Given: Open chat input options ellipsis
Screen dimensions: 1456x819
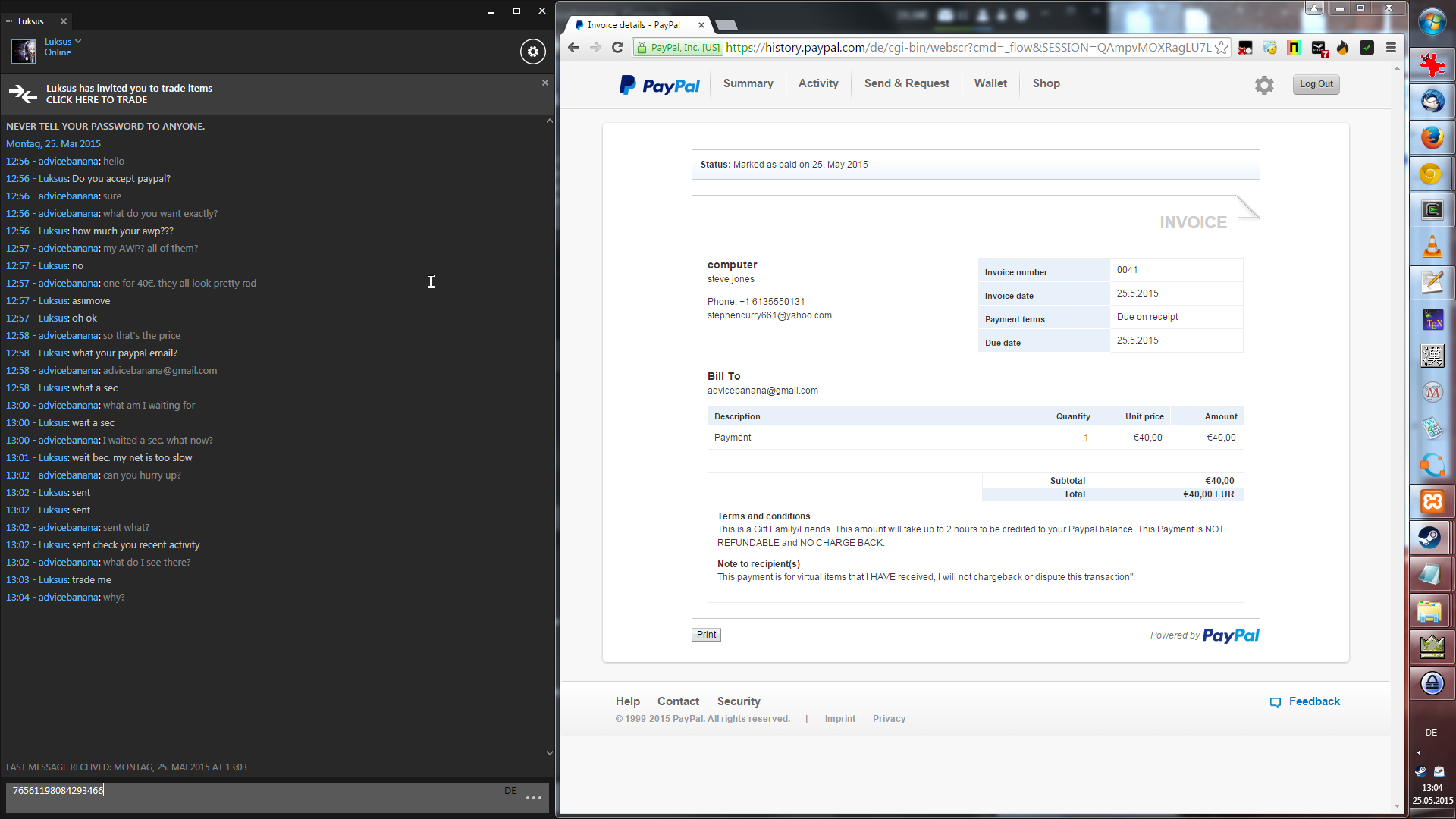Looking at the screenshot, I should tap(534, 798).
